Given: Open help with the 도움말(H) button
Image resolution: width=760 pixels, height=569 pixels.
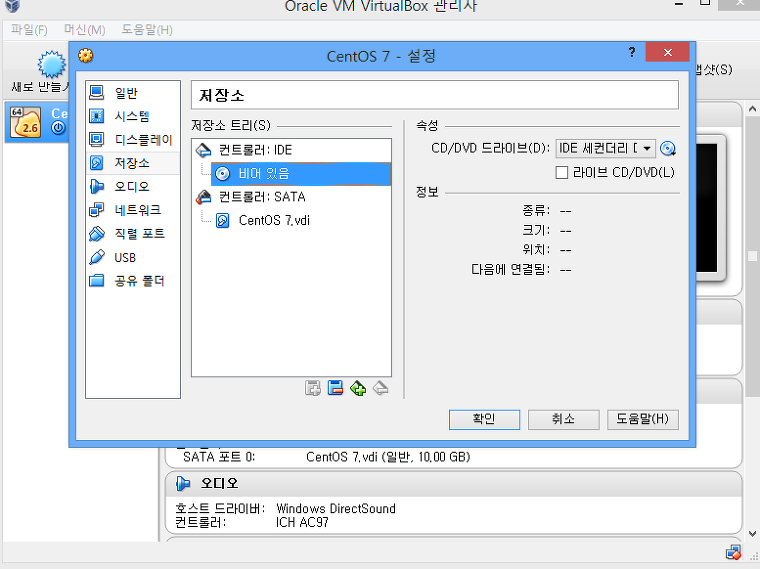Looking at the screenshot, I should [x=643, y=419].
